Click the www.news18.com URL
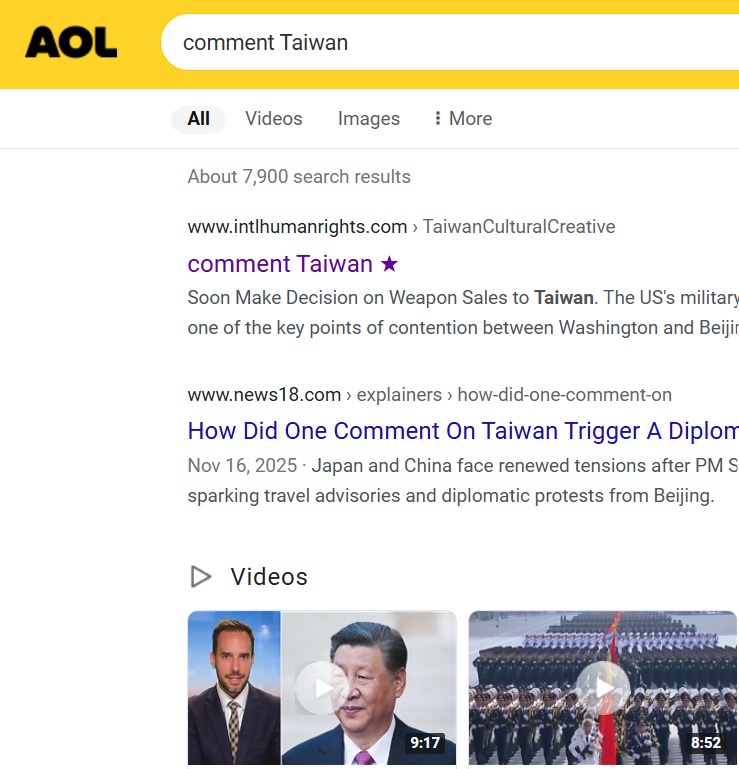 coord(264,395)
